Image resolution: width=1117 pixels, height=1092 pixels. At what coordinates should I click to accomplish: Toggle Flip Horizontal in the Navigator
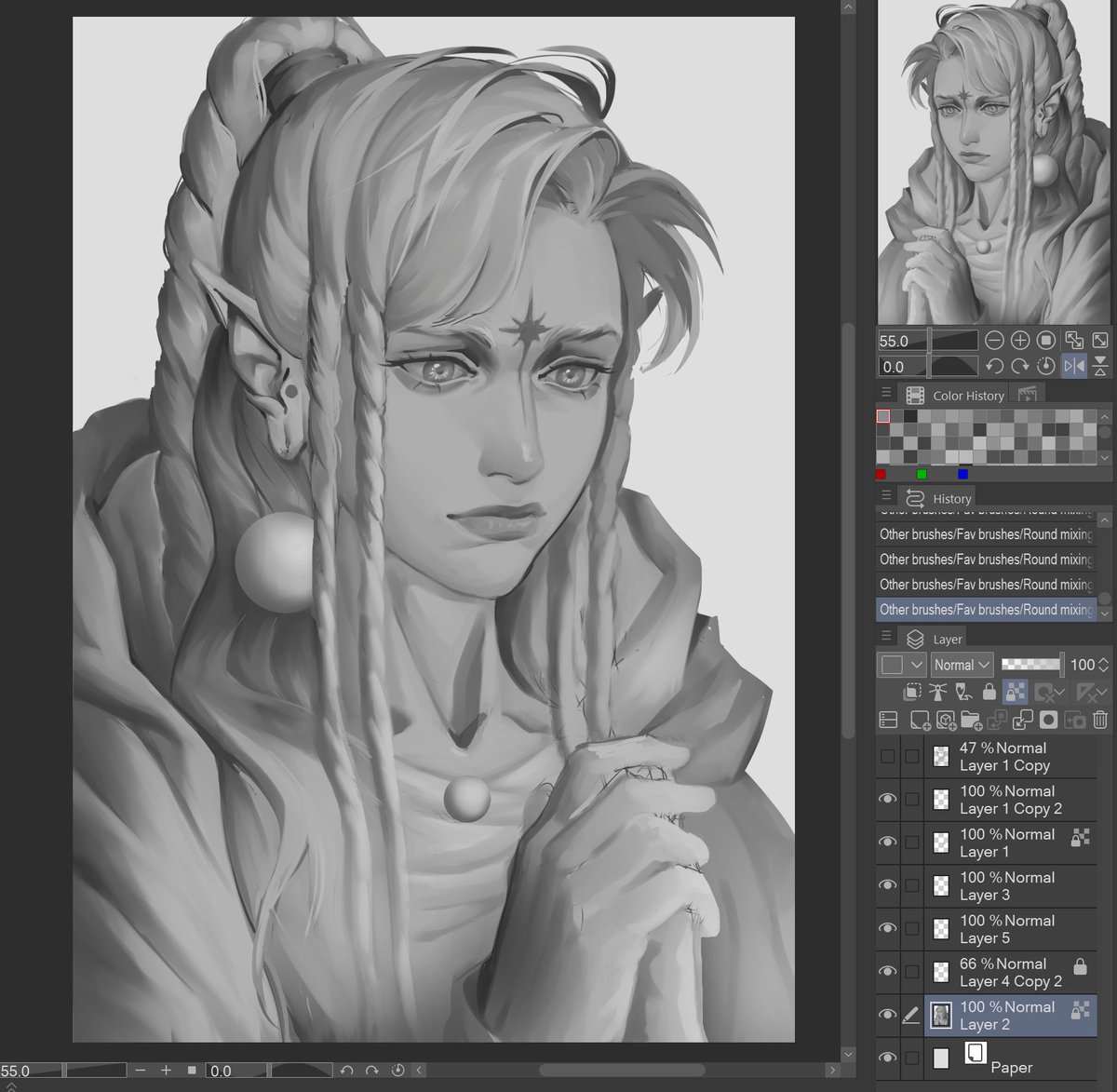[x=1074, y=367]
